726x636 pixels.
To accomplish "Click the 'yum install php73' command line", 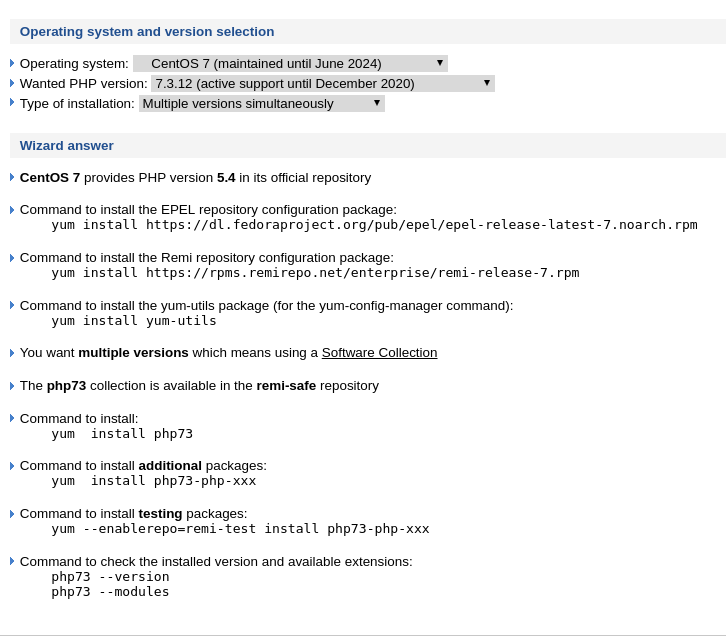I will click(122, 434).
